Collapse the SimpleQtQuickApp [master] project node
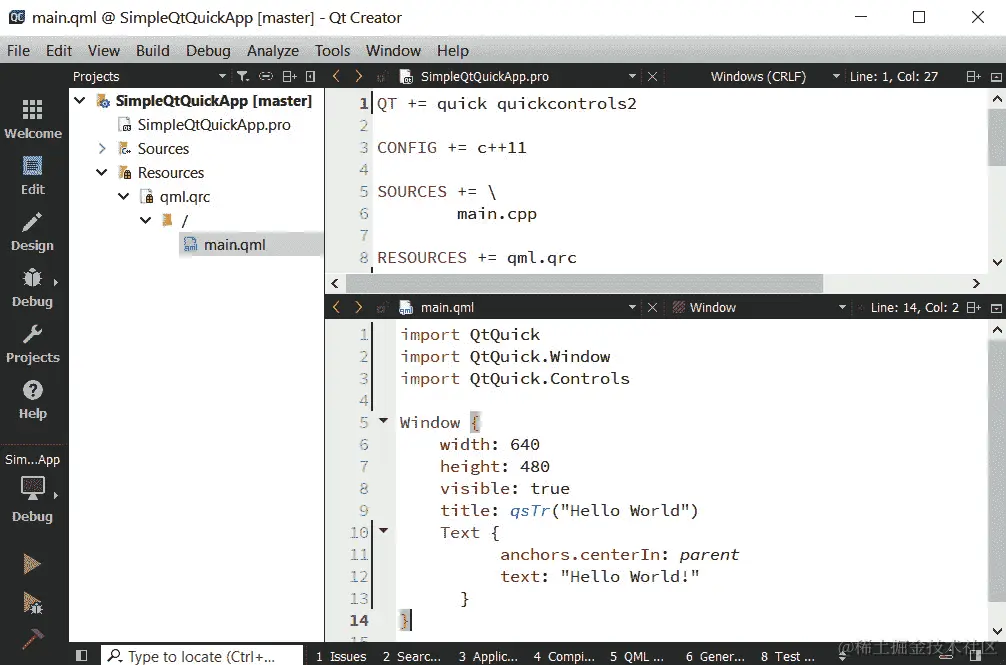 pos(80,100)
